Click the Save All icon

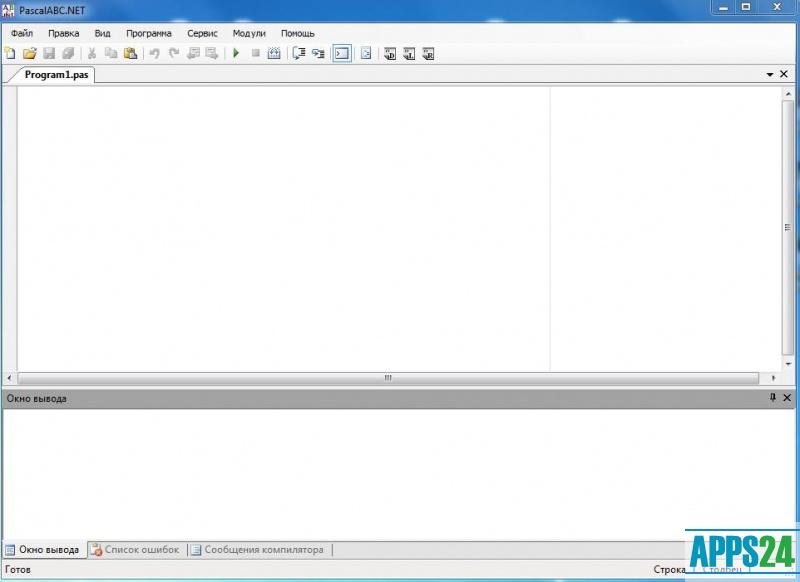point(68,53)
